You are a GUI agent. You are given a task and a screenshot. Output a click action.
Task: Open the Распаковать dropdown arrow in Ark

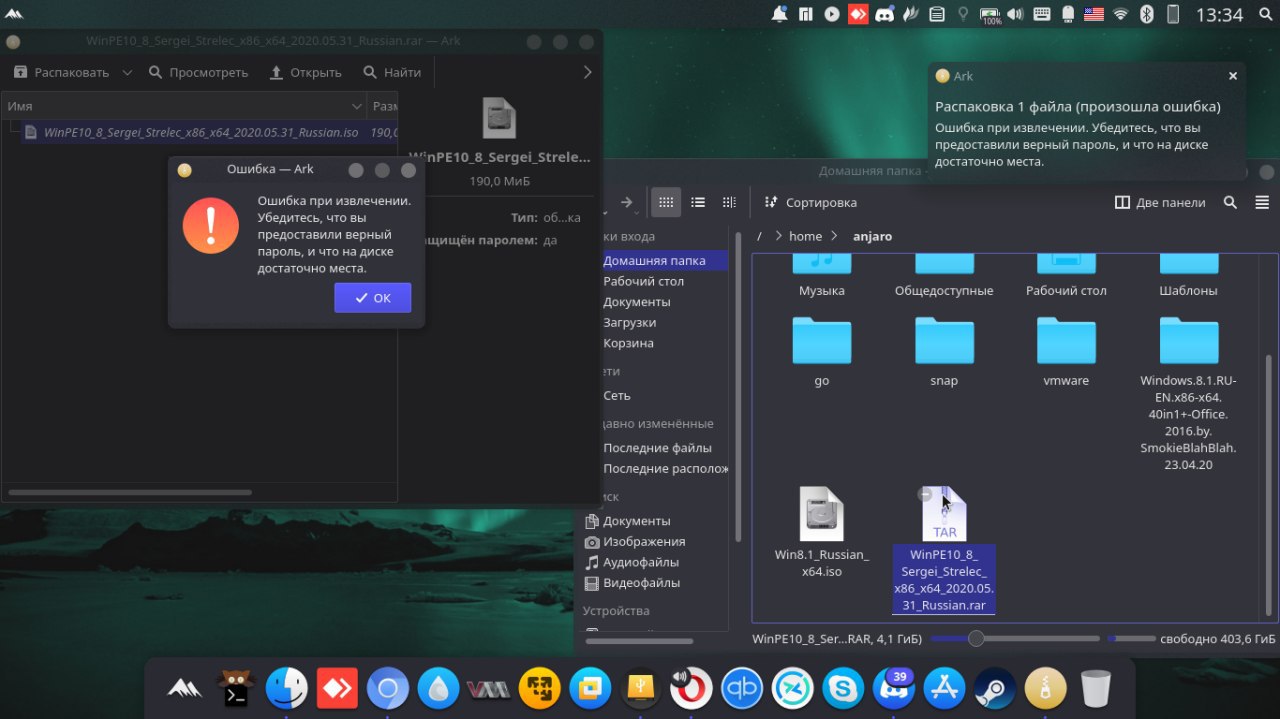(128, 72)
